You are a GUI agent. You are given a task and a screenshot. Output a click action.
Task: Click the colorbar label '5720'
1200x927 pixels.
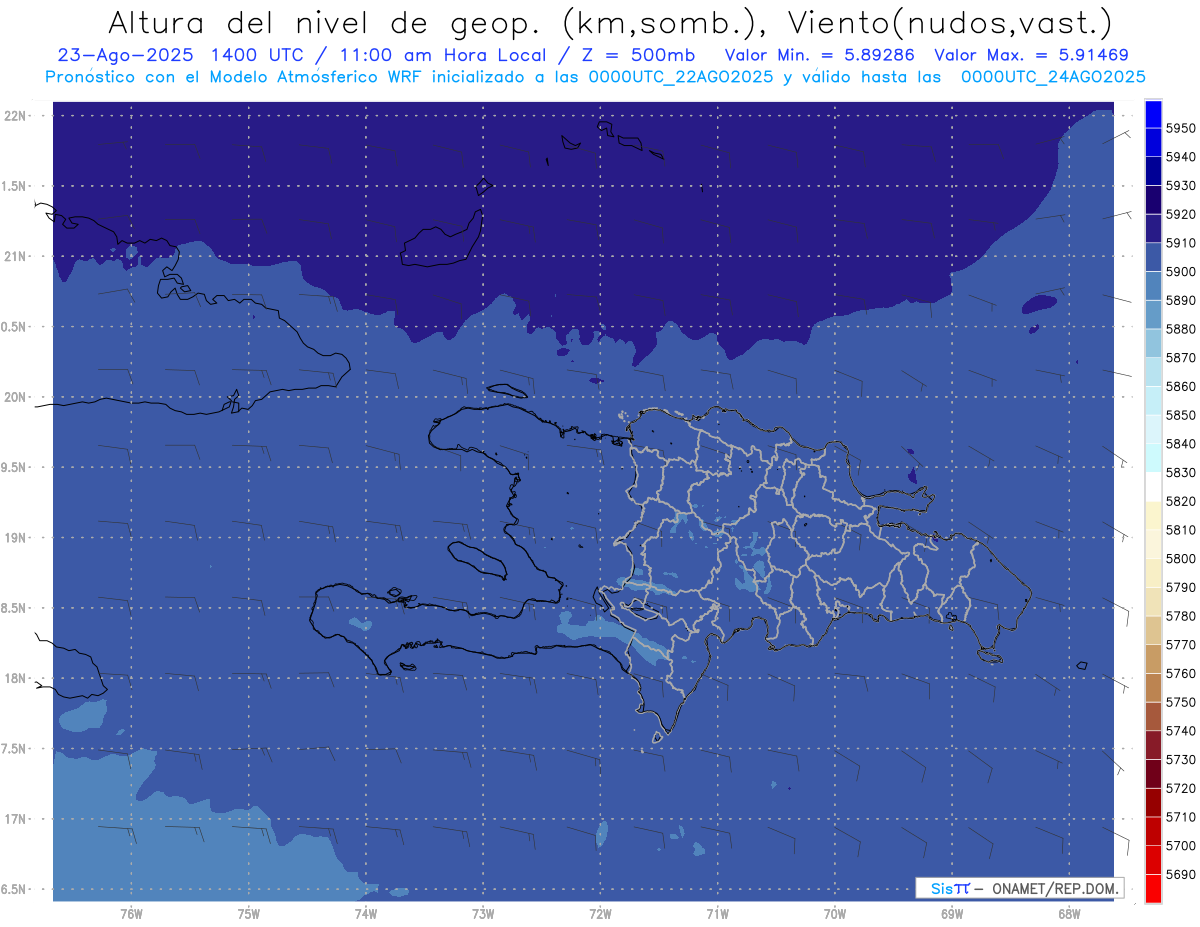(1181, 789)
